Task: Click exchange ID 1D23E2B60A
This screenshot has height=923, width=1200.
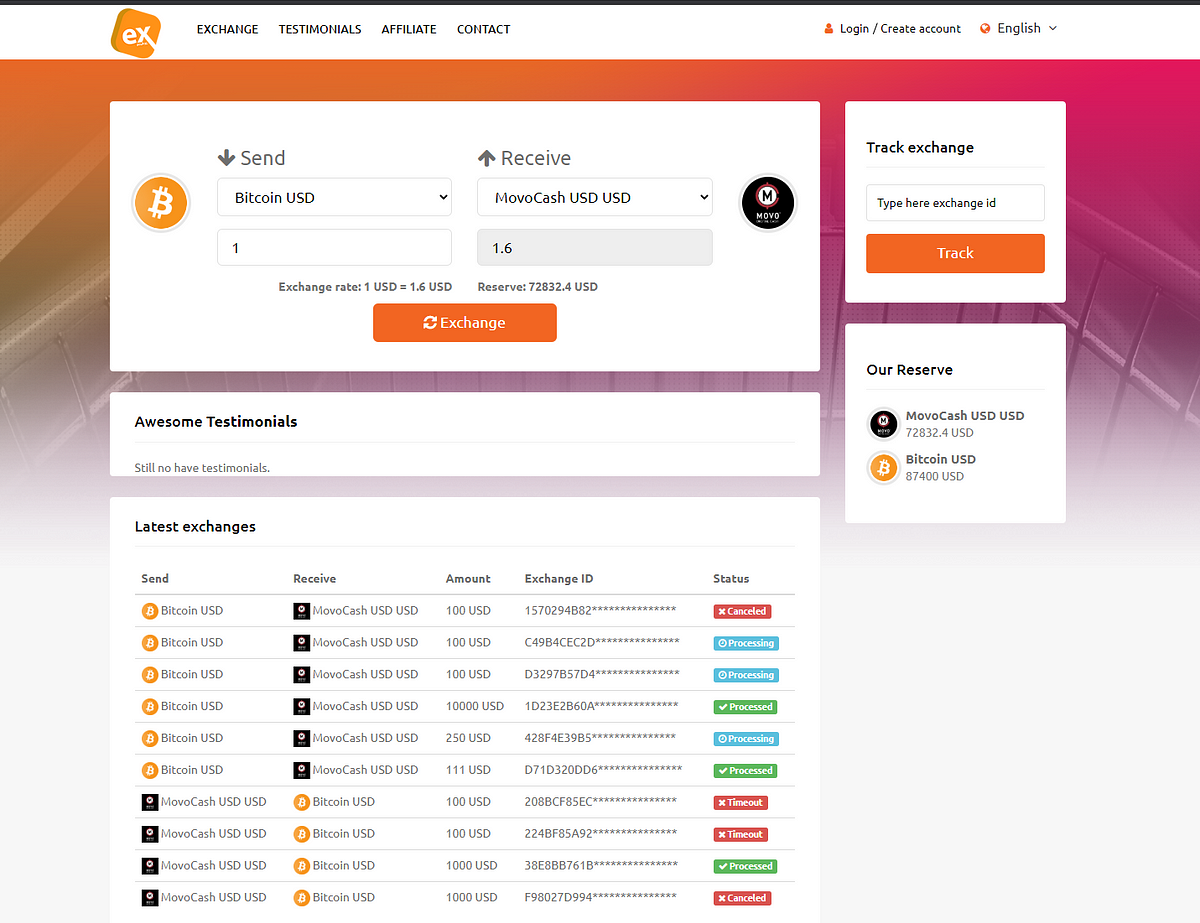Action: click(x=601, y=707)
